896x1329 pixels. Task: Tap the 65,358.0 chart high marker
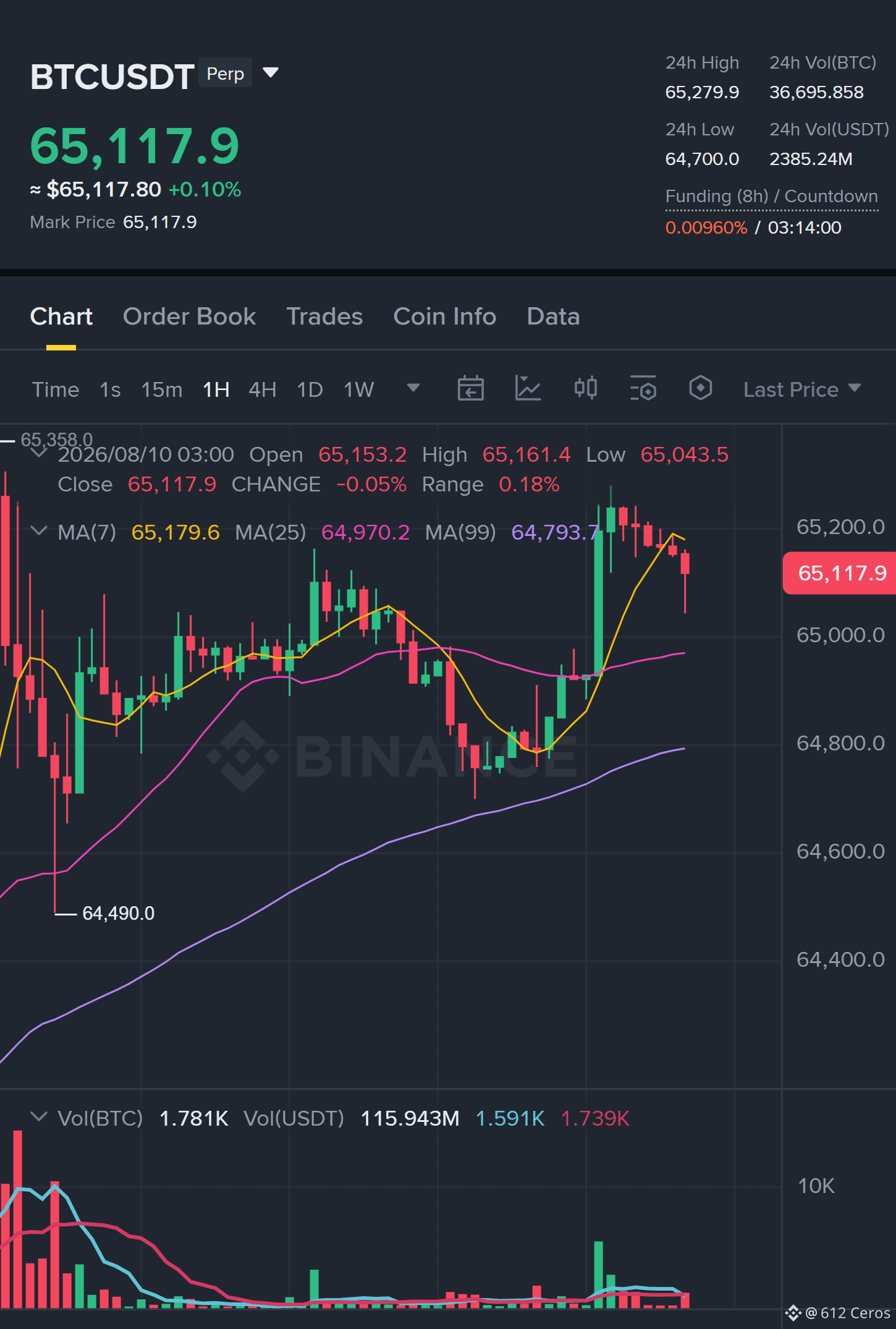[x=57, y=439]
